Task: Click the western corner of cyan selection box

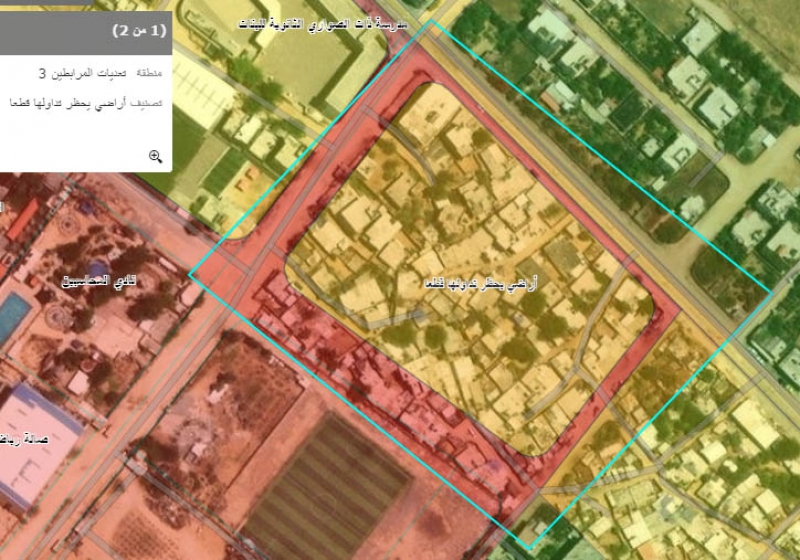Action: coord(190,274)
